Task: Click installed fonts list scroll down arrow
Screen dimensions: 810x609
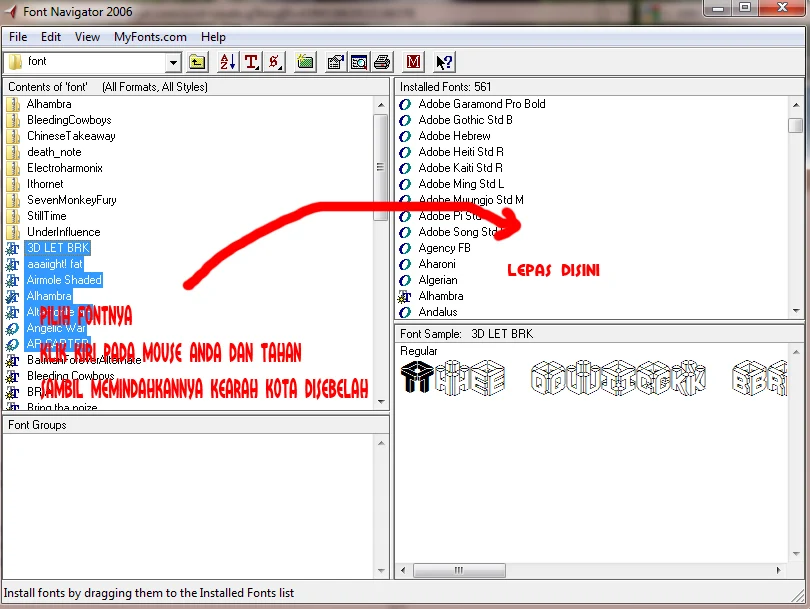Action: pyautogui.click(x=796, y=311)
